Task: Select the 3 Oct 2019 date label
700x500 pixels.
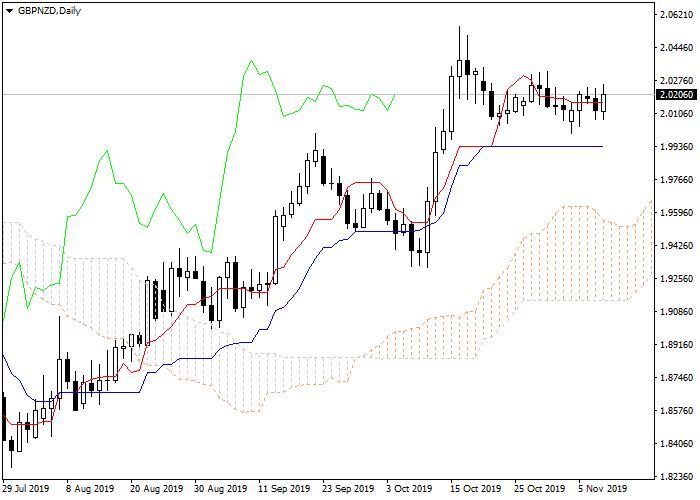Action: point(409,489)
